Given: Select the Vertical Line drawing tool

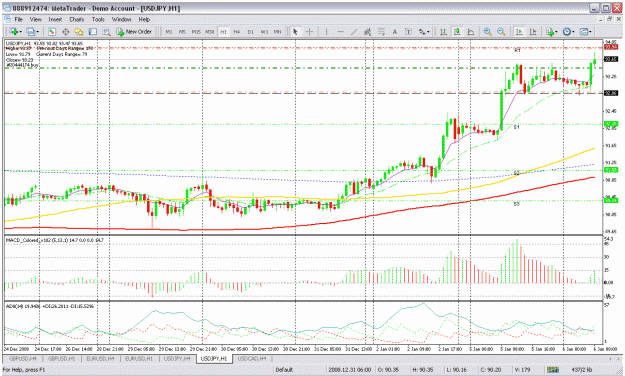Looking at the screenshot, I should (x=326, y=31).
